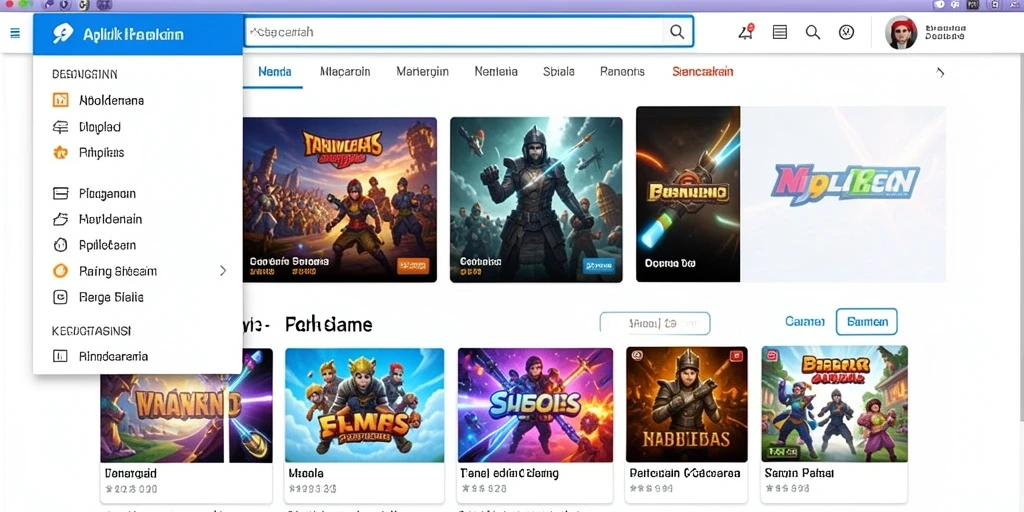Click the Dloplad sidebar icon
Screen dimensions: 1024x512
pos(60,127)
